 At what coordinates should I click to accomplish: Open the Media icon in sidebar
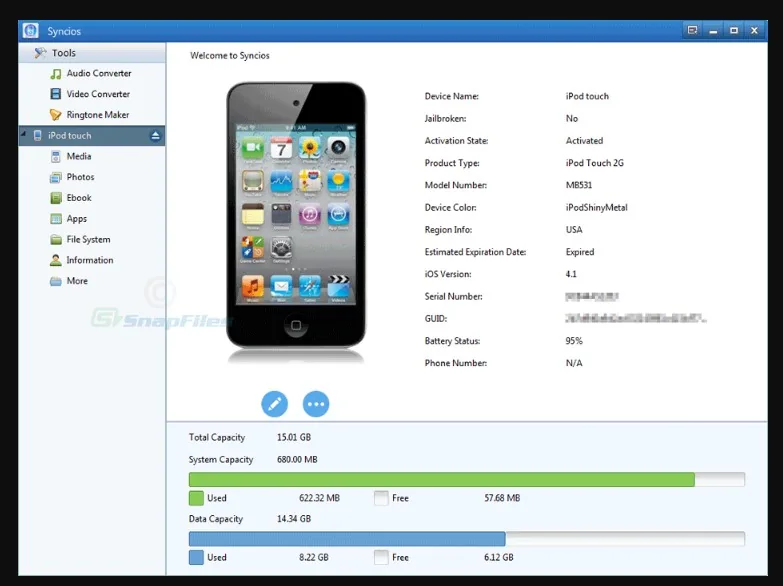tap(56, 156)
